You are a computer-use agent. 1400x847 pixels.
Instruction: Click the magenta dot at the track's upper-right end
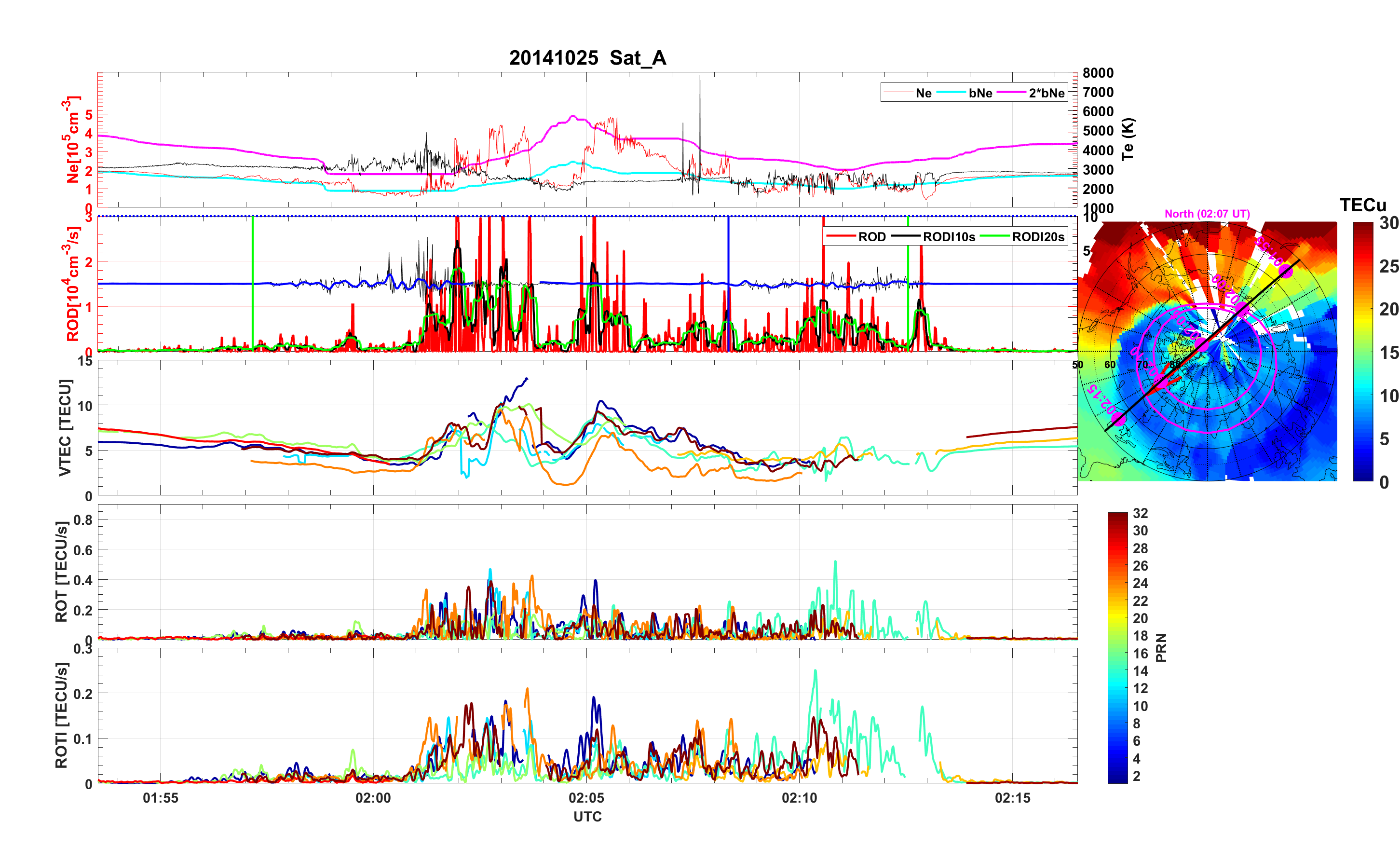pyautogui.click(x=1286, y=272)
